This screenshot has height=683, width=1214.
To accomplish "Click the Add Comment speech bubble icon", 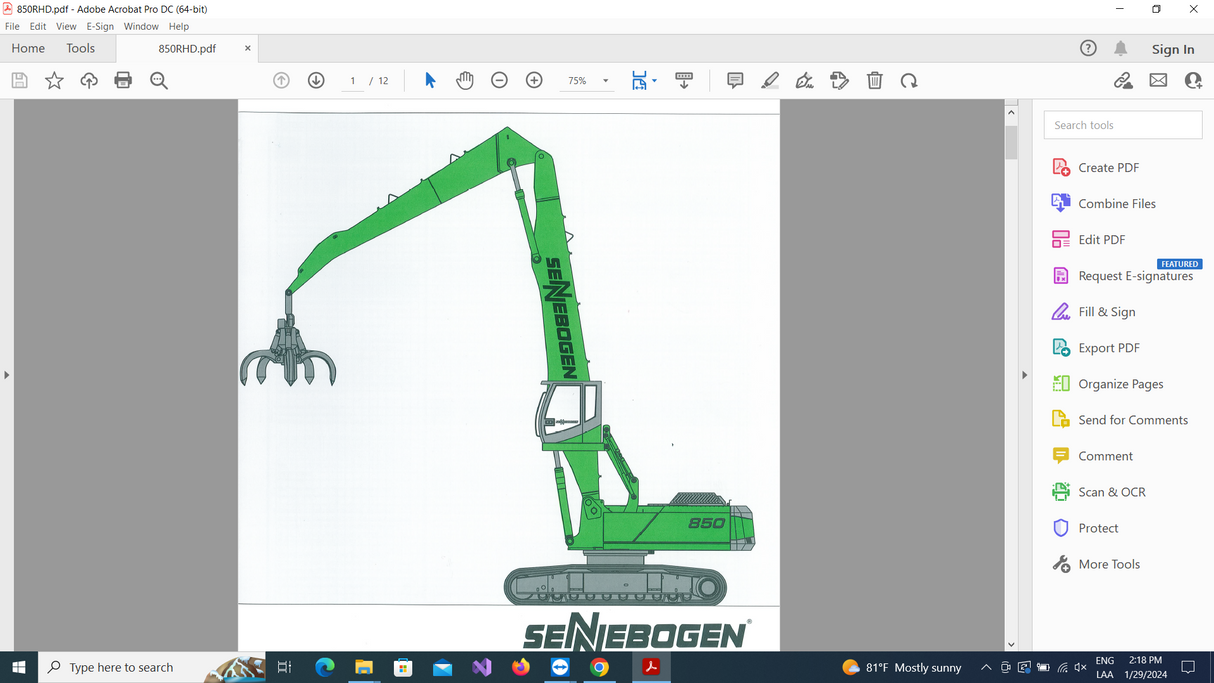I will click(x=735, y=80).
